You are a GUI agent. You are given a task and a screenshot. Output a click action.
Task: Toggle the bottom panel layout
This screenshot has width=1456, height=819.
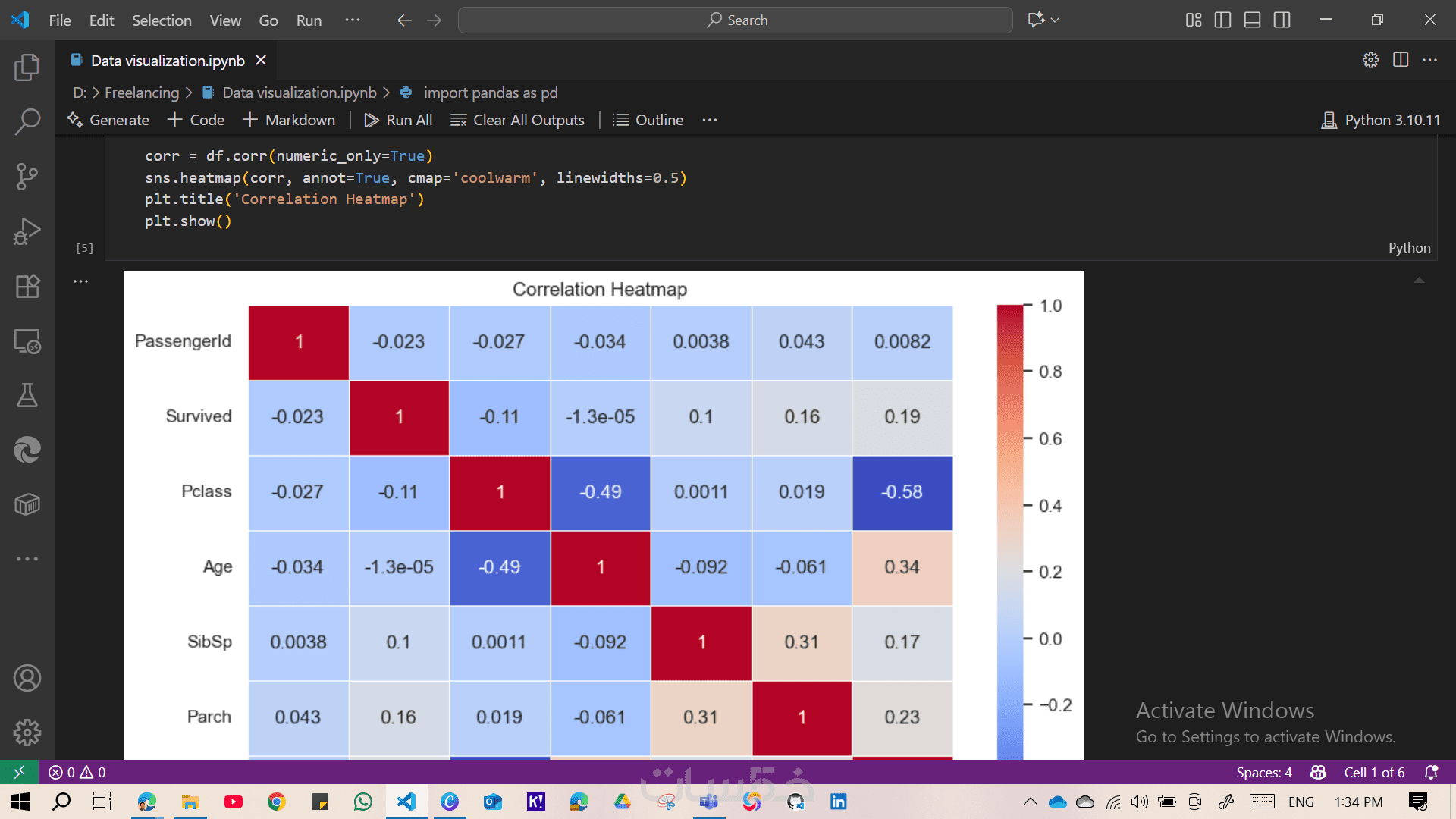[1252, 20]
